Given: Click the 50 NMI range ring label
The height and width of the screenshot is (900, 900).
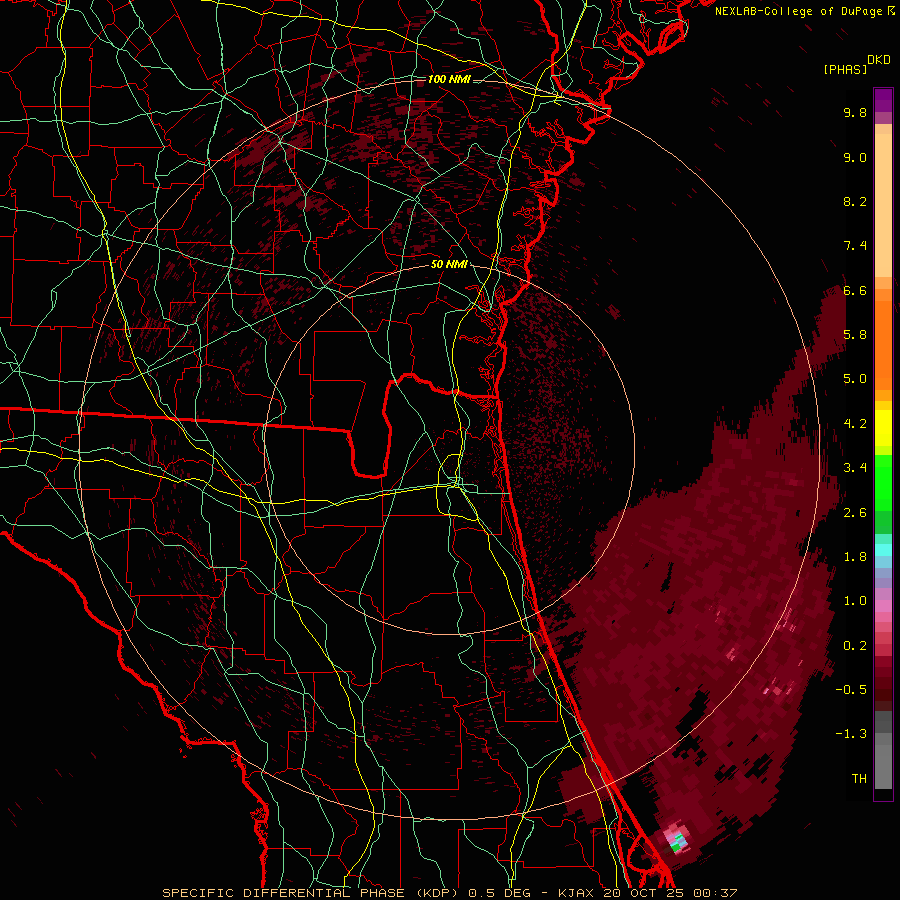Looking at the screenshot, I should (449, 265).
